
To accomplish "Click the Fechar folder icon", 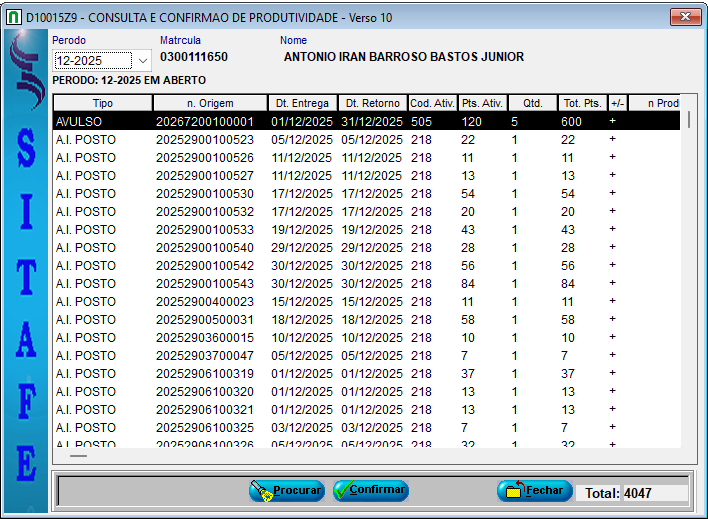I will [x=513, y=491].
